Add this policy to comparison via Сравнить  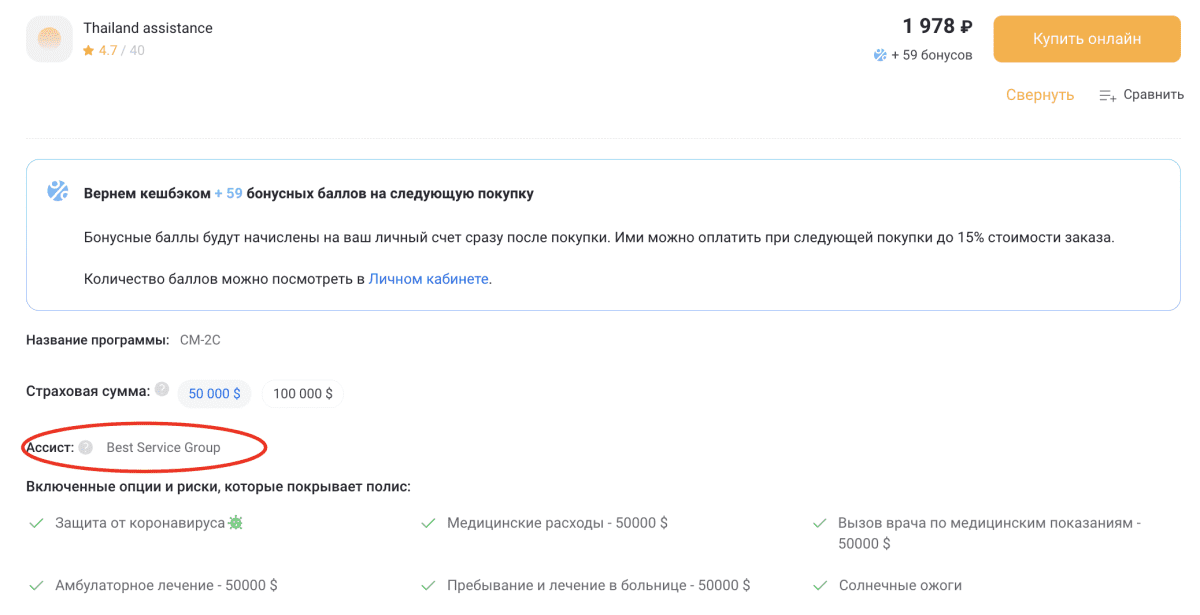coord(1141,95)
